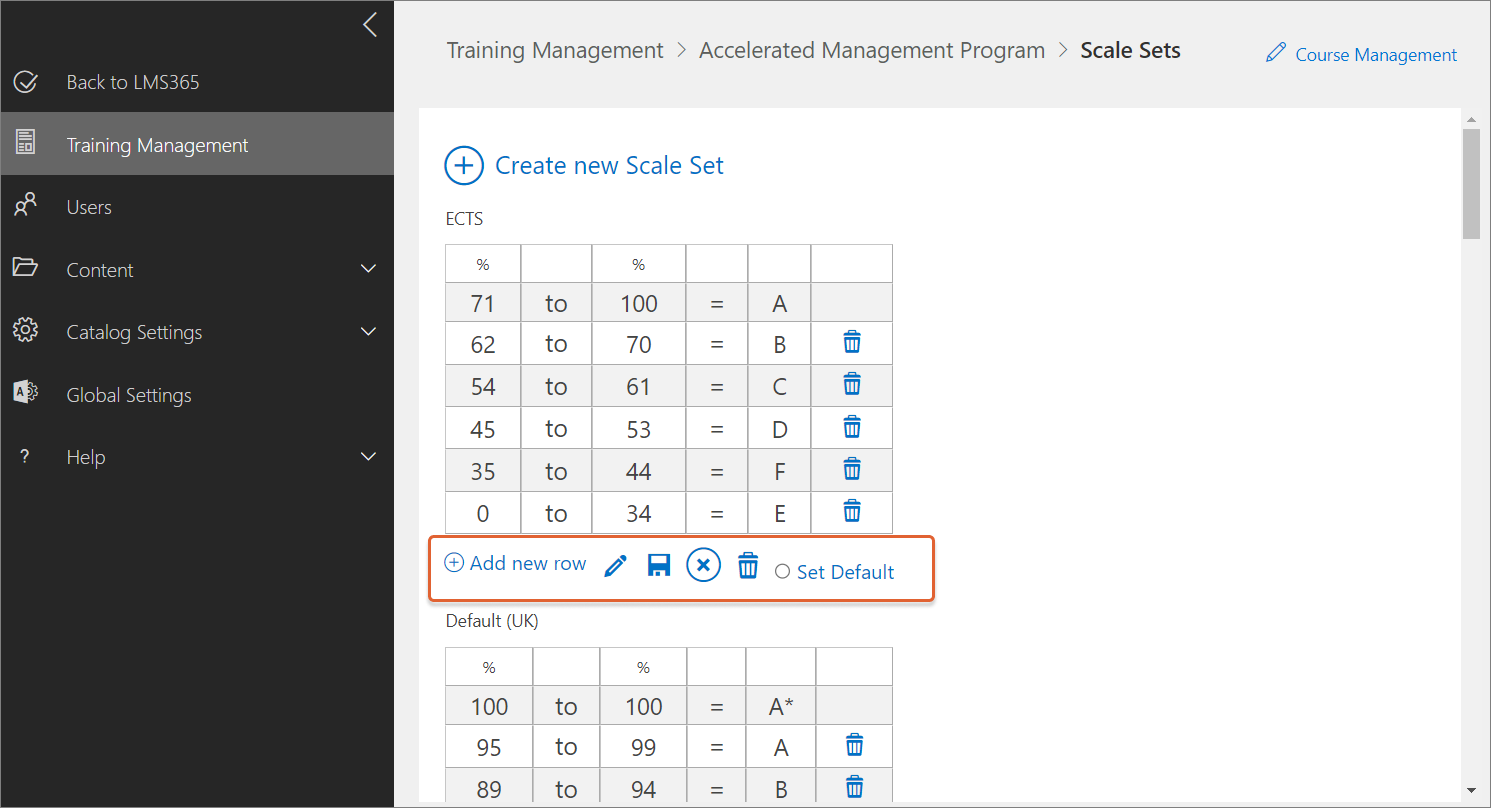Expand the Content sidebar menu
The height and width of the screenshot is (808, 1491).
368,269
